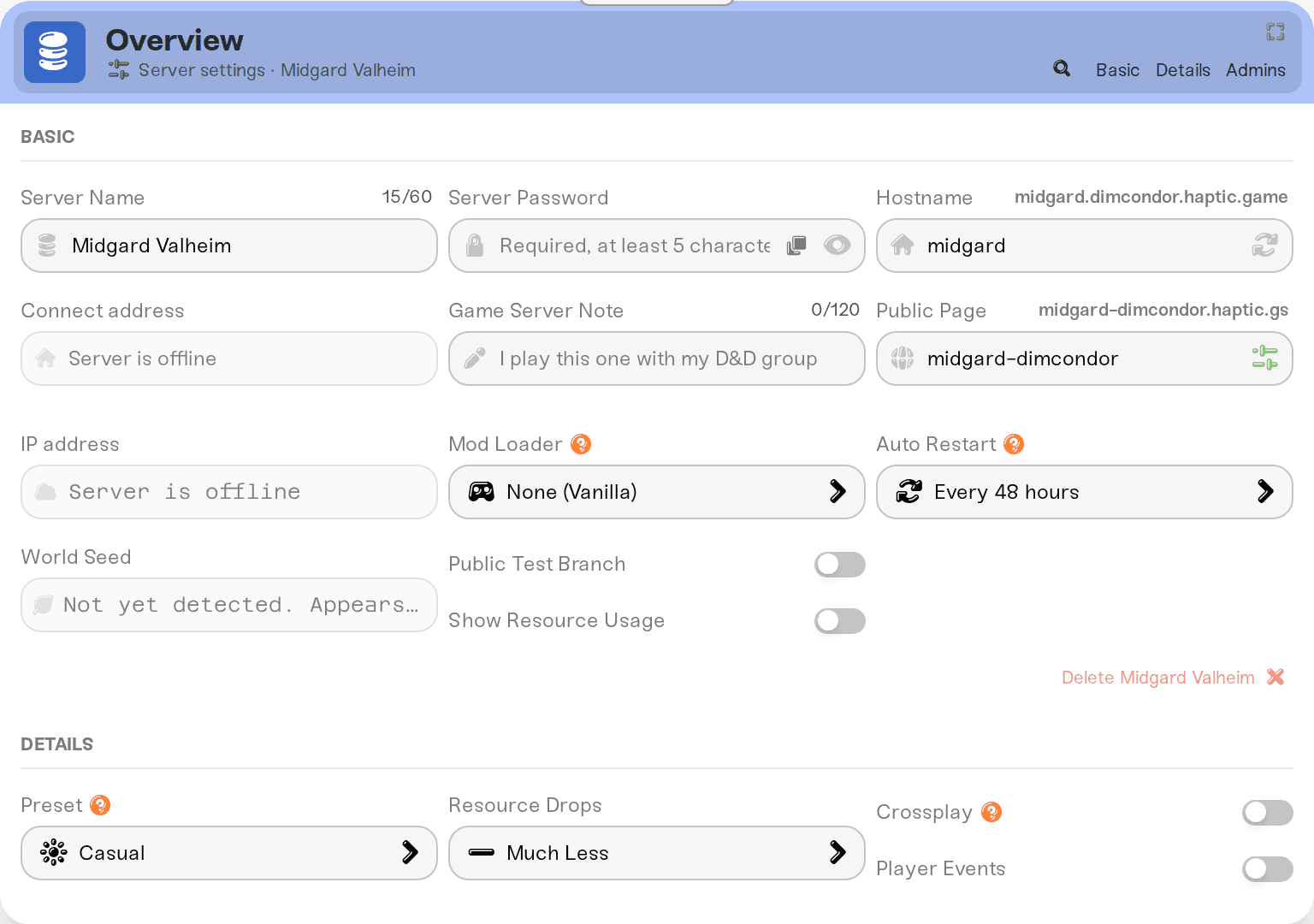The image size is (1314, 924).
Task: Open the Mod Loader None (Vanilla) dropdown
Action: tap(657, 492)
